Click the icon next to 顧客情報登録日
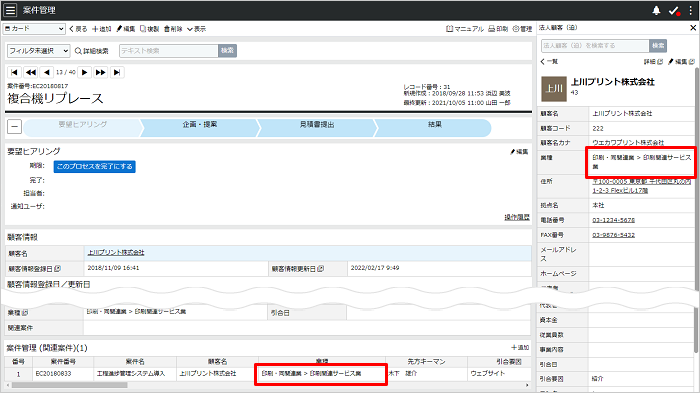Image resolution: width=700 pixels, height=393 pixels. pos(58,269)
